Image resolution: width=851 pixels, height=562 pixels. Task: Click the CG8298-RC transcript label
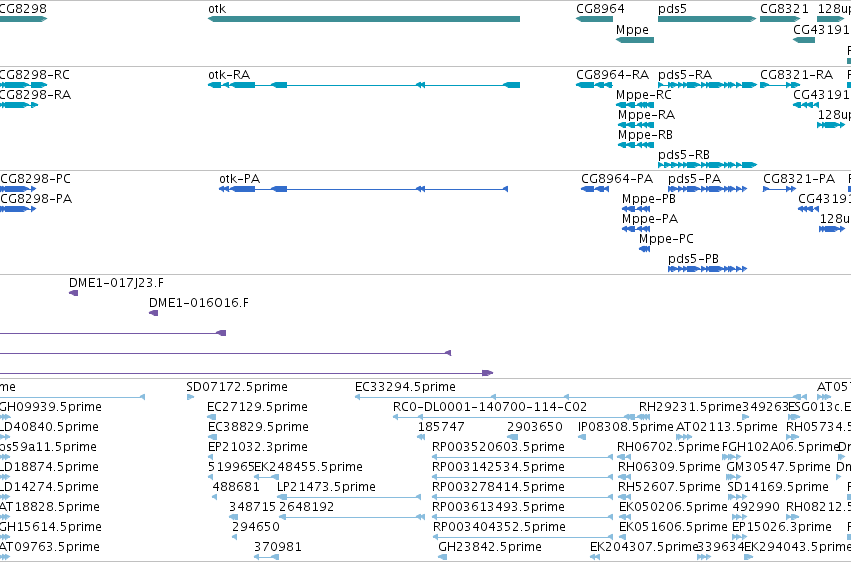point(35,75)
